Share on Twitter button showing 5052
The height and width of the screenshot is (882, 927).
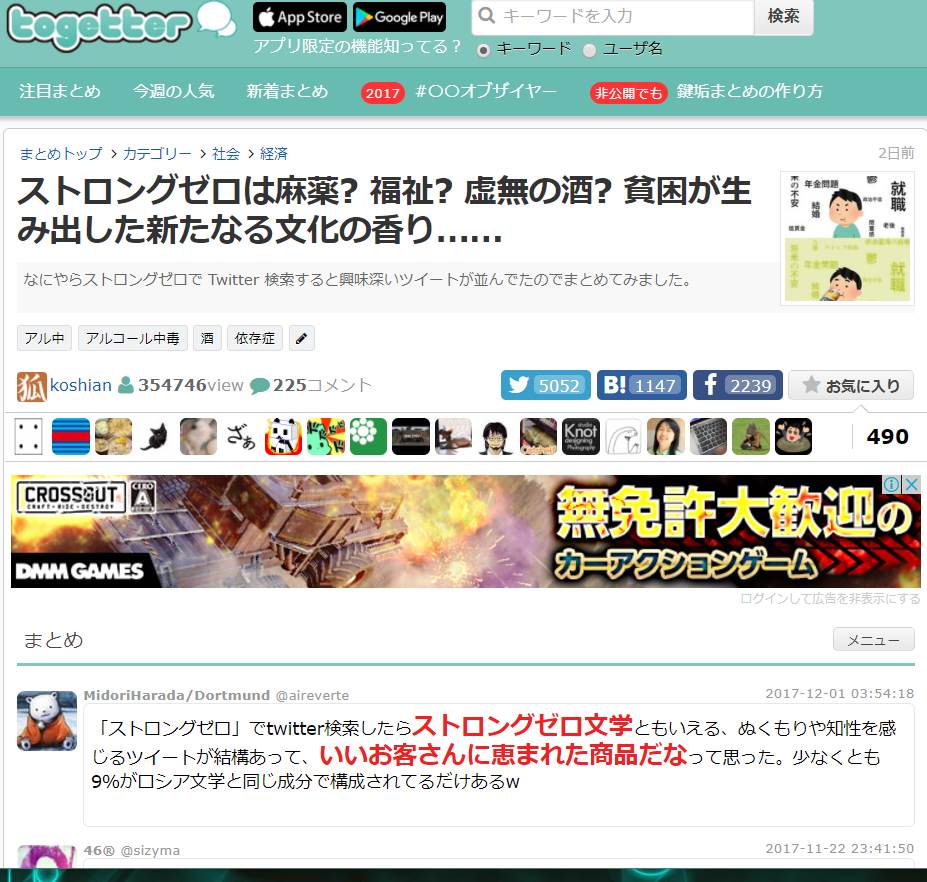[x=545, y=385]
